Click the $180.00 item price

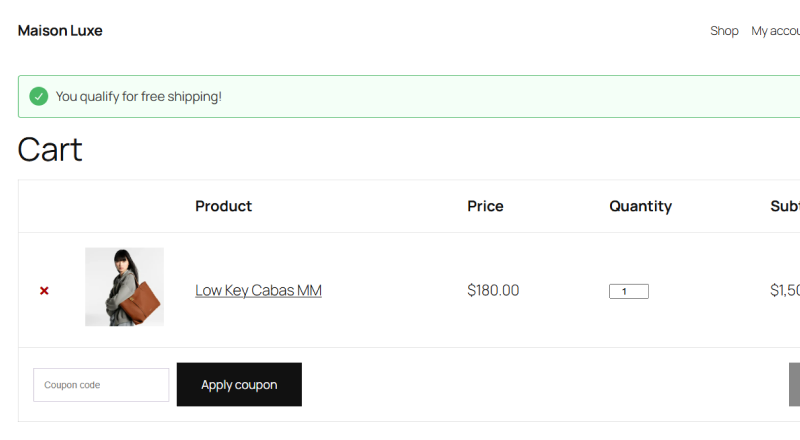(493, 291)
